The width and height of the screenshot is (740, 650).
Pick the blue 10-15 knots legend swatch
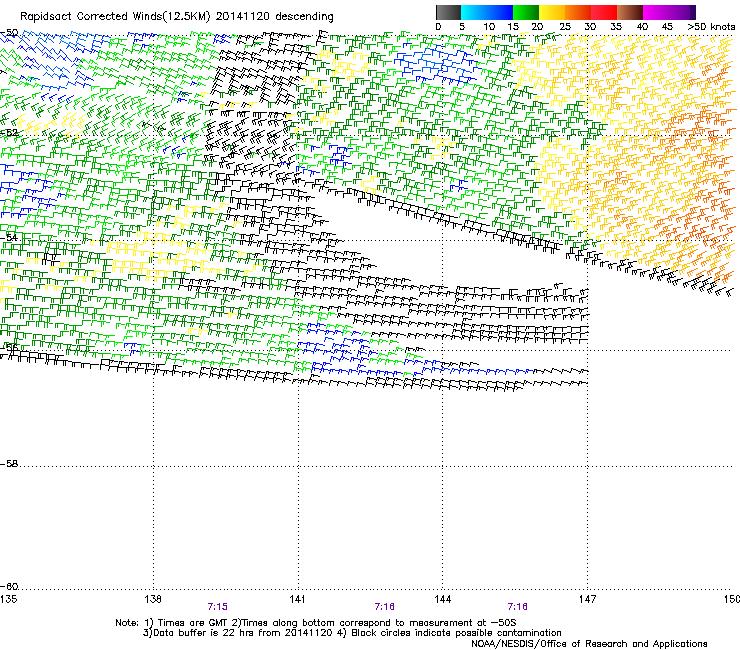point(500,12)
